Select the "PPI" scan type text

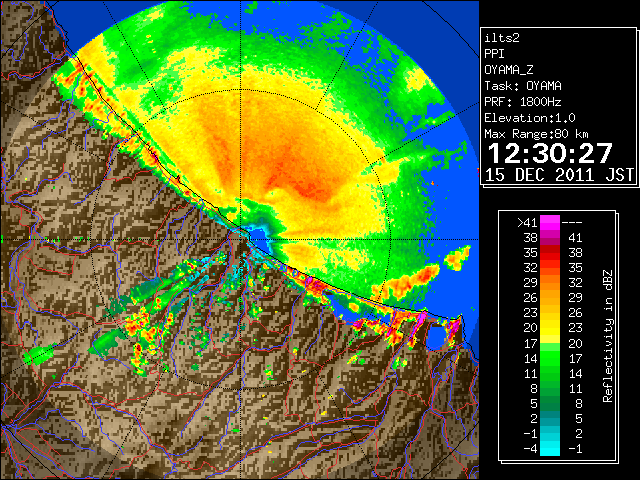(x=494, y=54)
